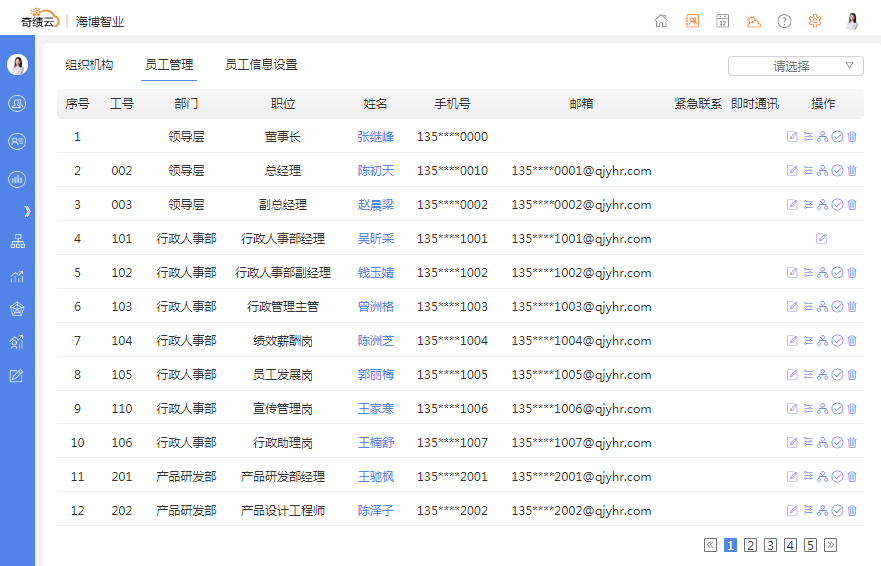The width and height of the screenshot is (881, 566).
Task: Open the home page icon
Action: pos(661,21)
